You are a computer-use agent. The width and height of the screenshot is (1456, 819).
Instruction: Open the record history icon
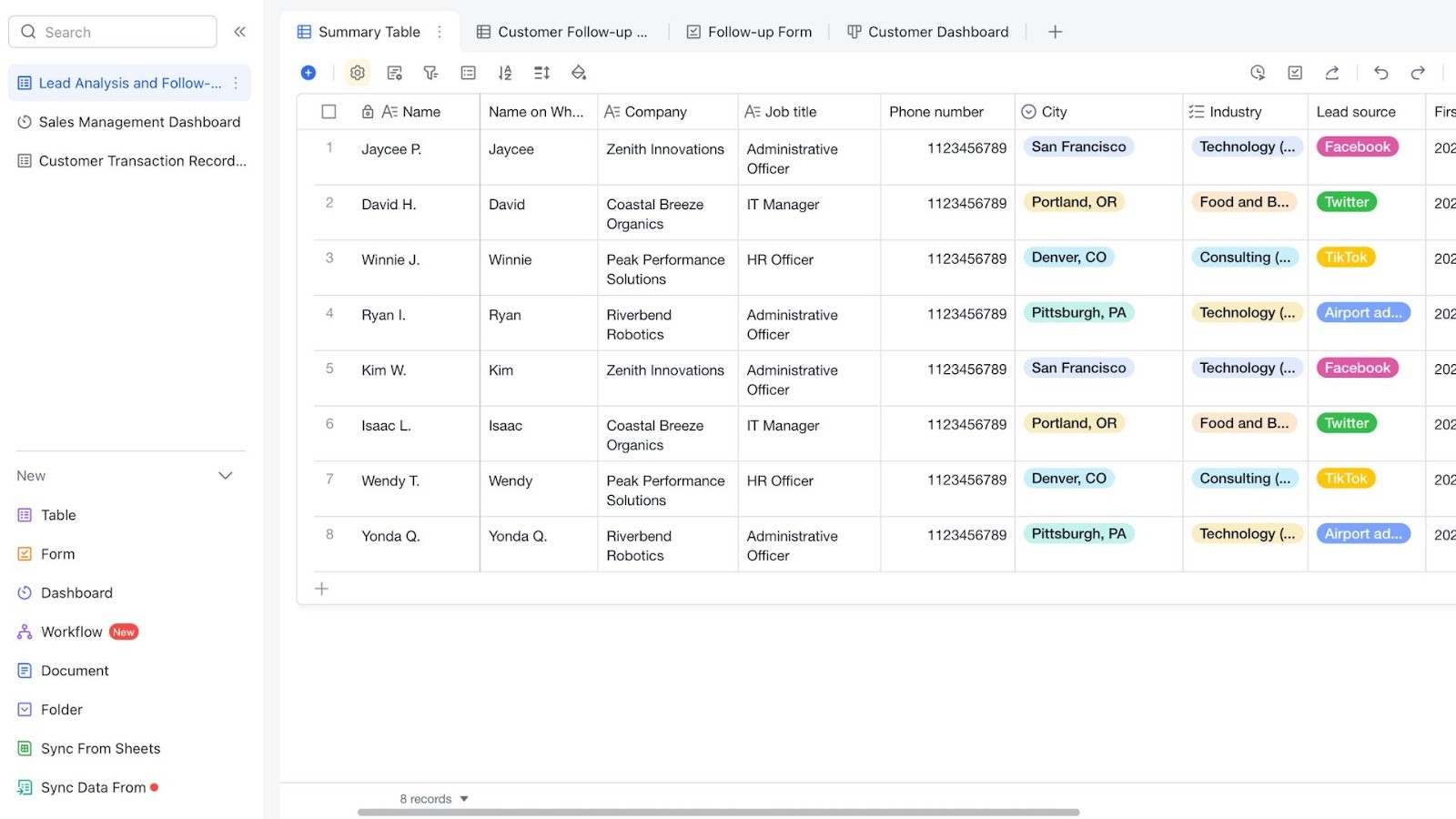tap(1259, 73)
